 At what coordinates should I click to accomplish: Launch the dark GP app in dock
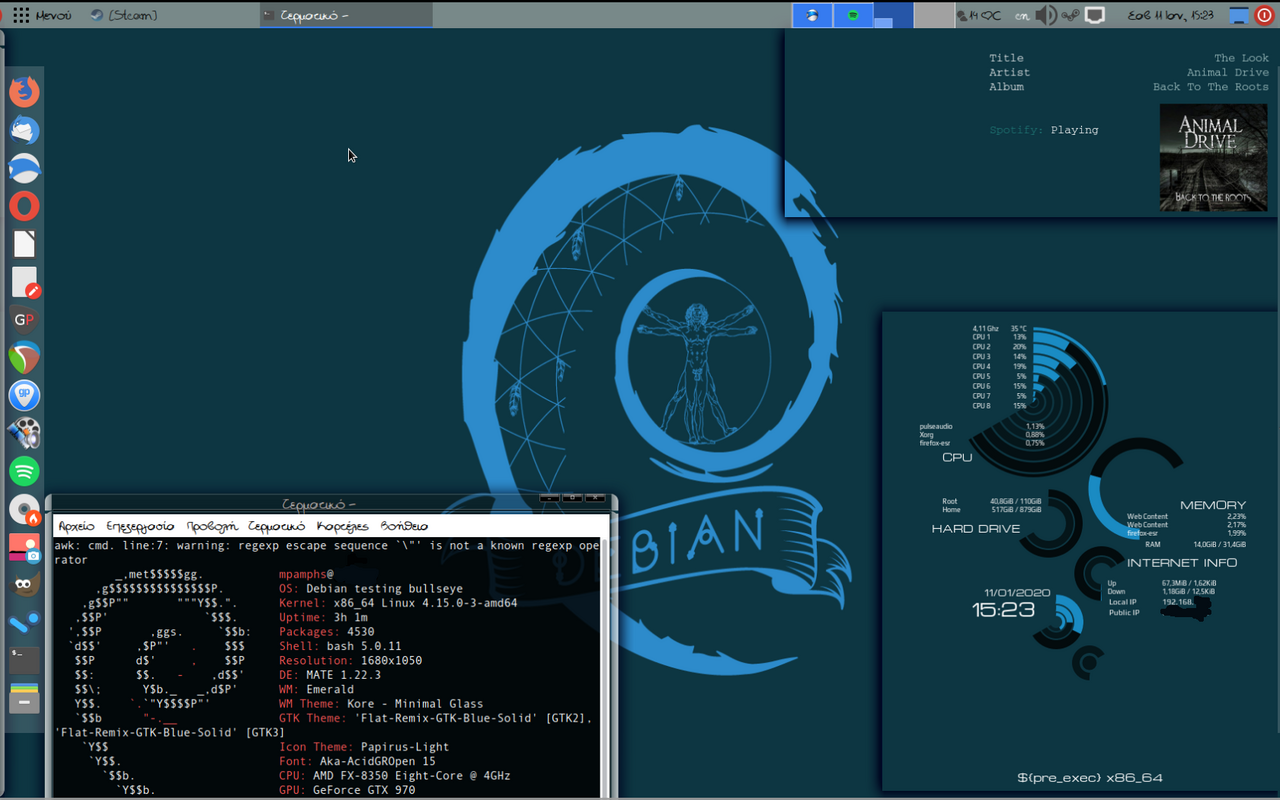tap(24, 320)
